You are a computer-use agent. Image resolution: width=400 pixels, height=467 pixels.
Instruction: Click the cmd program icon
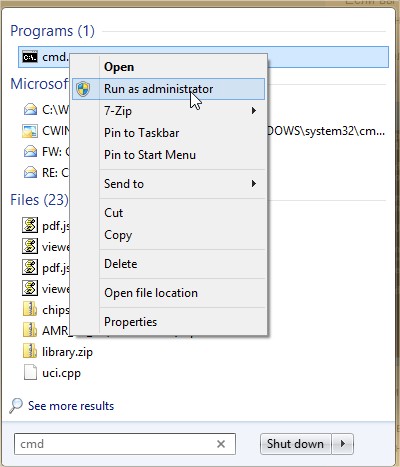pyautogui.click(x=30, y=57)
